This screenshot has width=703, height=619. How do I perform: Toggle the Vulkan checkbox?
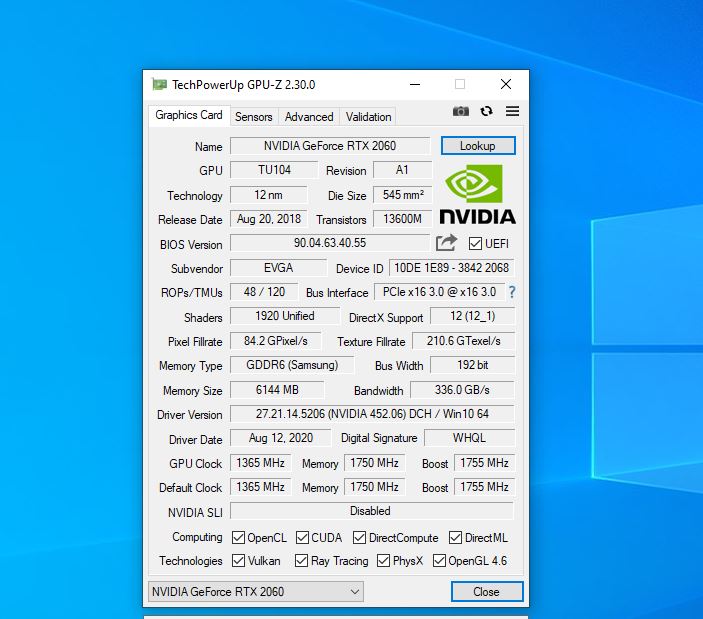tap(238, 561)
